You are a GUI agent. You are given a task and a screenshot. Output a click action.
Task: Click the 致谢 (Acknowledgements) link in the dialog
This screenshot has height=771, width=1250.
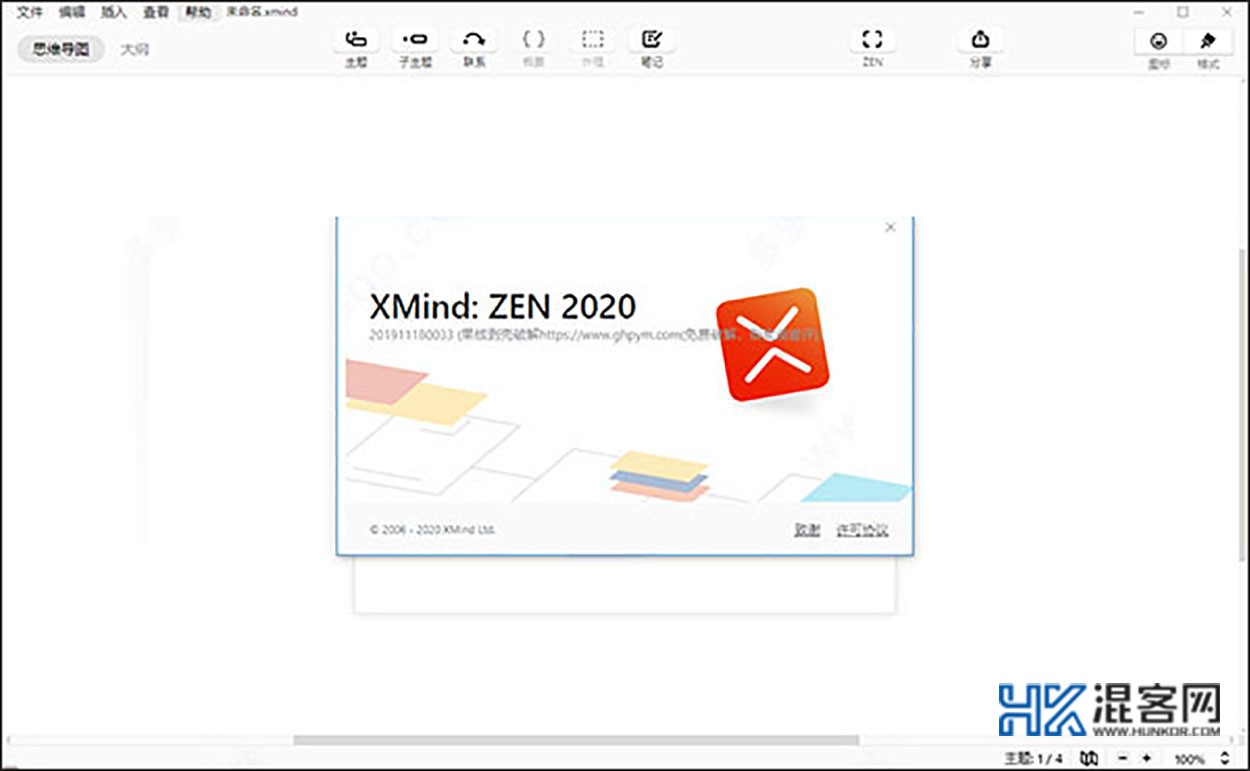click(807, 530)
